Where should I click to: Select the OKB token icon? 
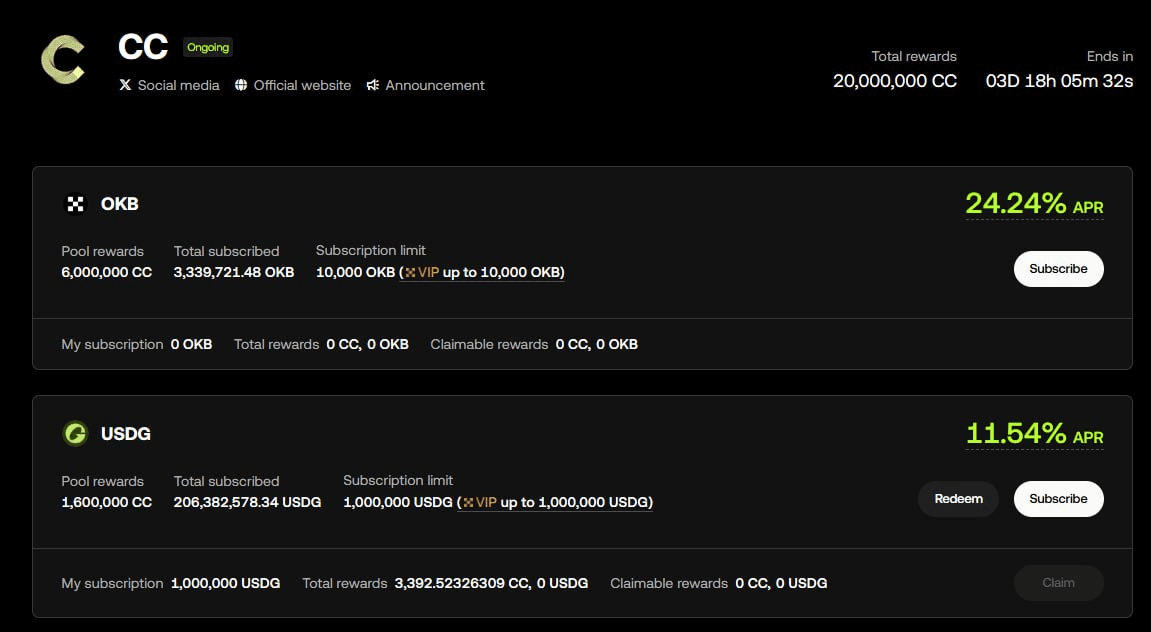(x=77, y=203)
